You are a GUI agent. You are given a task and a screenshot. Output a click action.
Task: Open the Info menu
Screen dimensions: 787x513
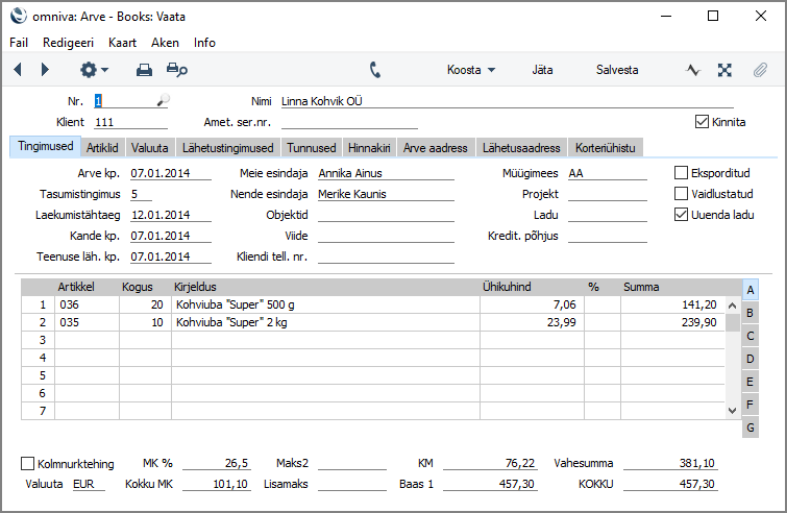click(x=205, y=43)
